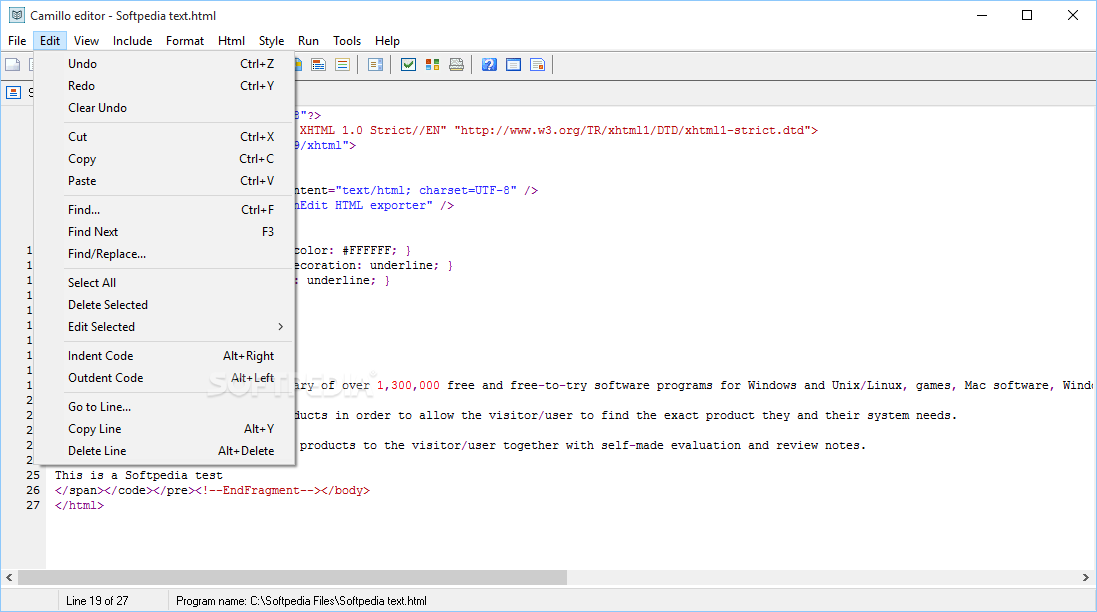1097x612 pixels.
Task: Click the Camillo editor title bar app icon
Action: point(17,15)
